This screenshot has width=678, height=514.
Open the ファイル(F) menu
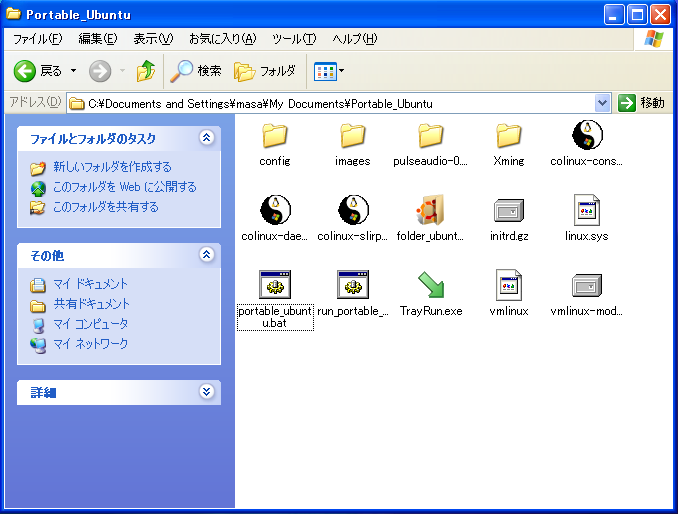[x=37, y=39]
